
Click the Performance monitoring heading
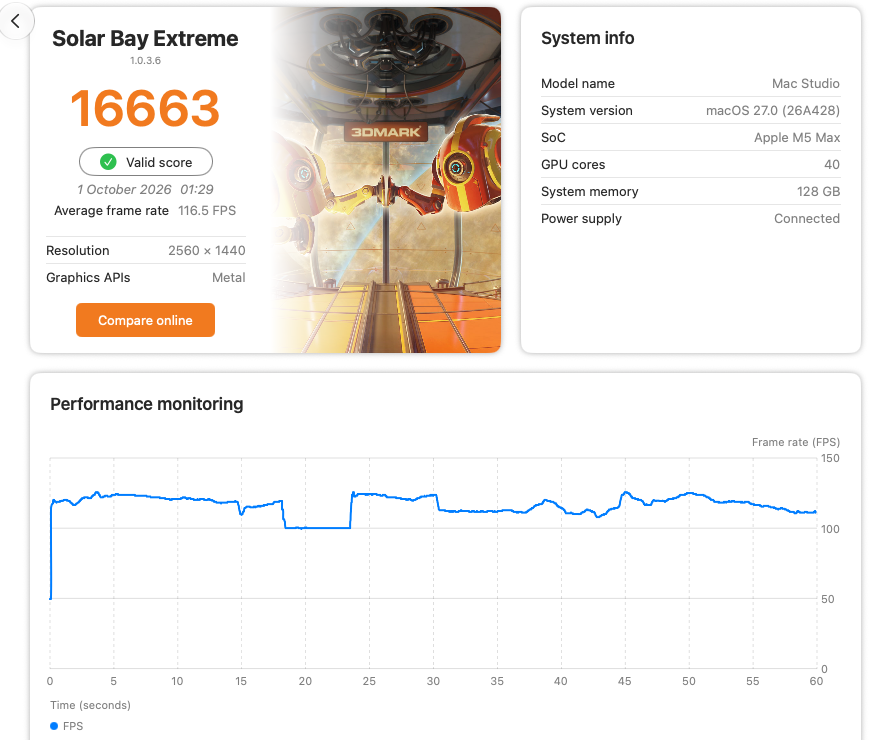(x=147, y=404)
